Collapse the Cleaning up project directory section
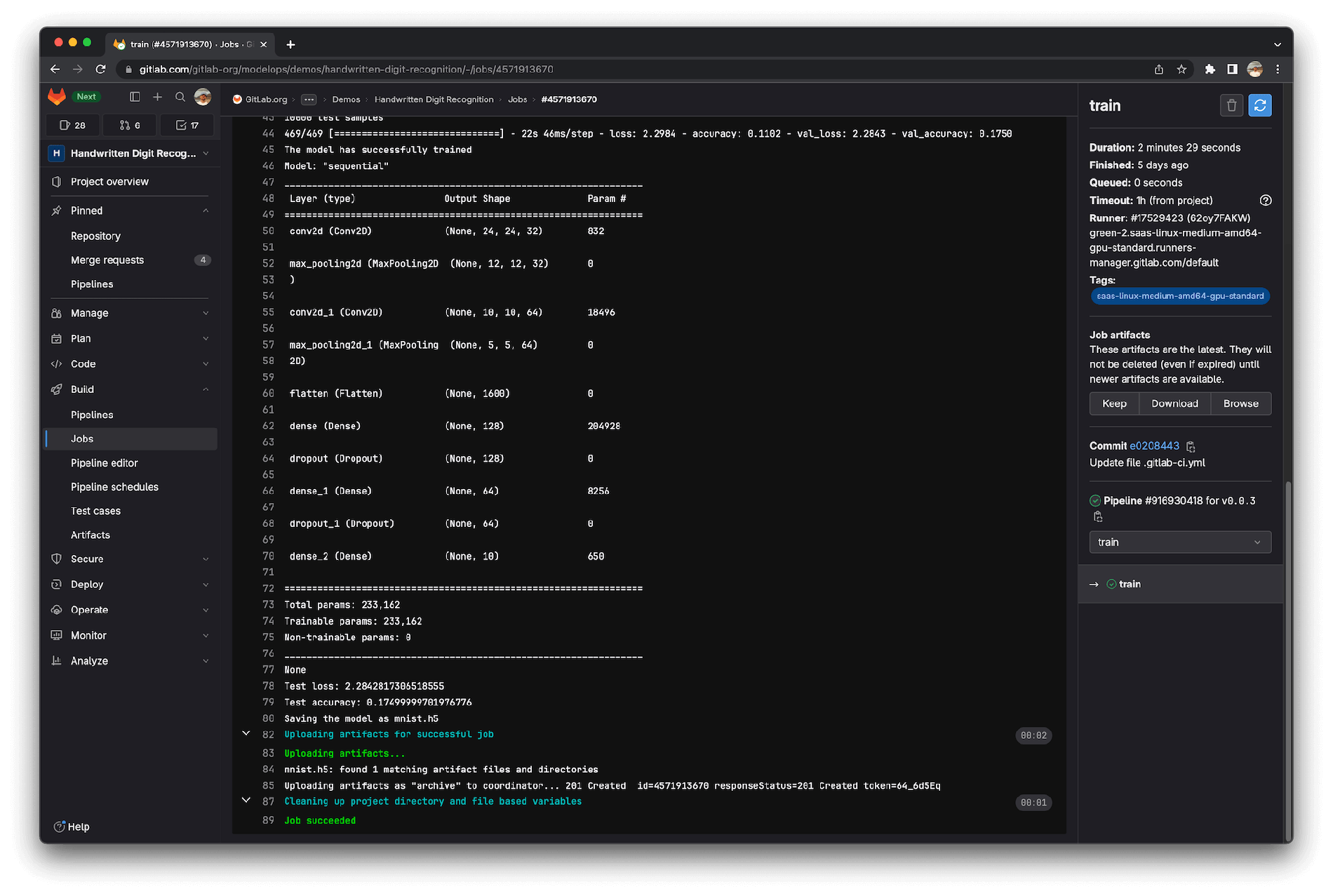This screenshot has height=896, width=1333. (x=246, y=800)
